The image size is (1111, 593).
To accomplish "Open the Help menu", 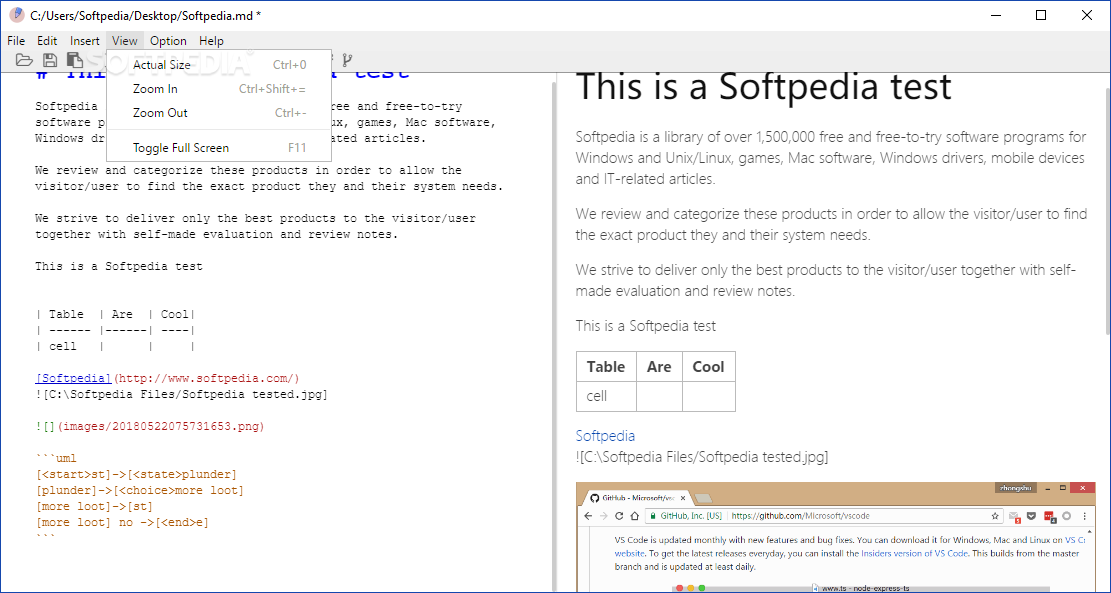I will point(211,41).
